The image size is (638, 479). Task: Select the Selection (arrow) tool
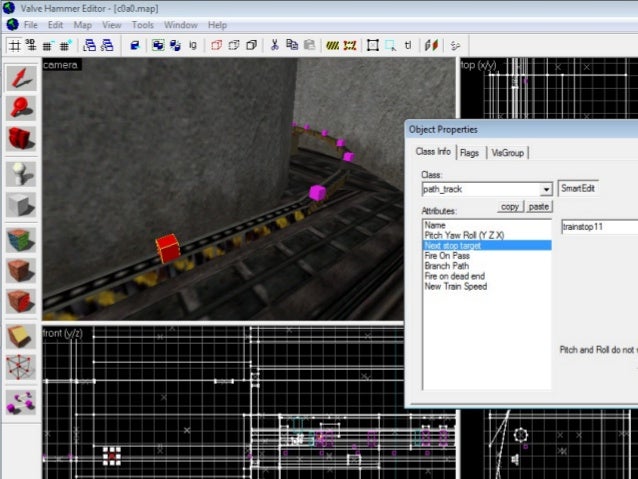tap(21, 77)
